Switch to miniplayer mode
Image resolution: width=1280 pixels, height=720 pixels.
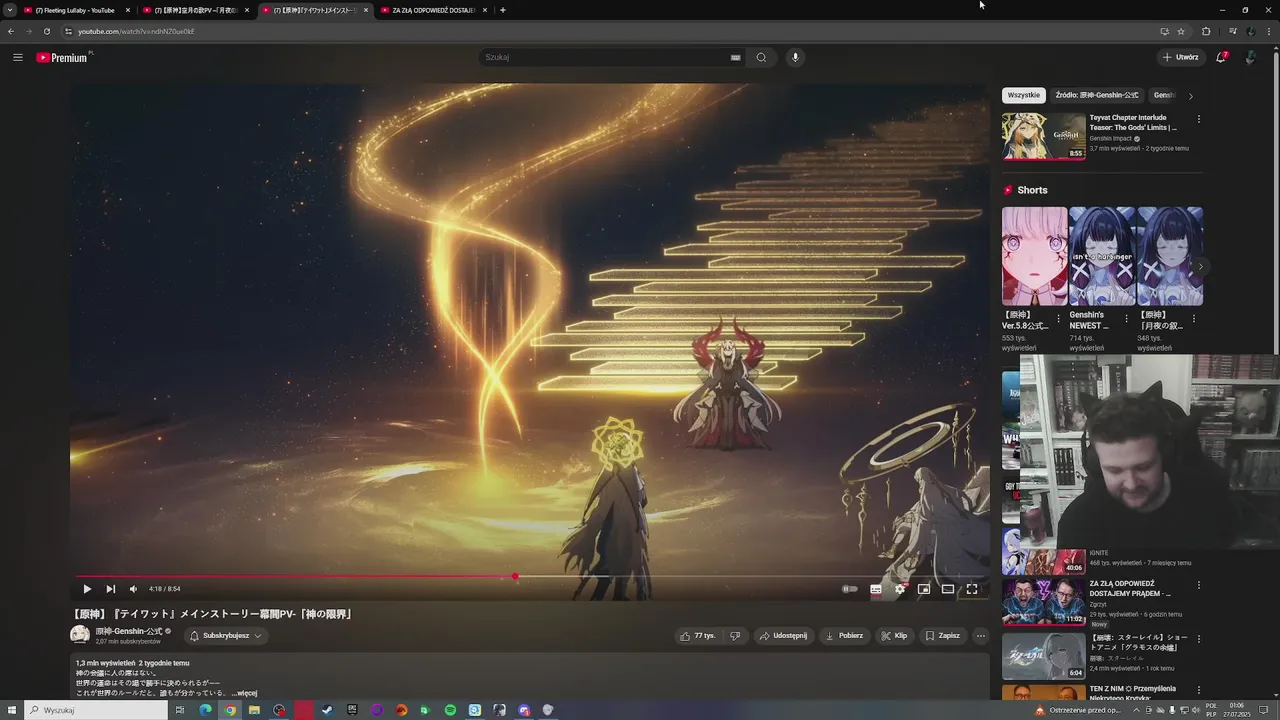coord(924,589)
